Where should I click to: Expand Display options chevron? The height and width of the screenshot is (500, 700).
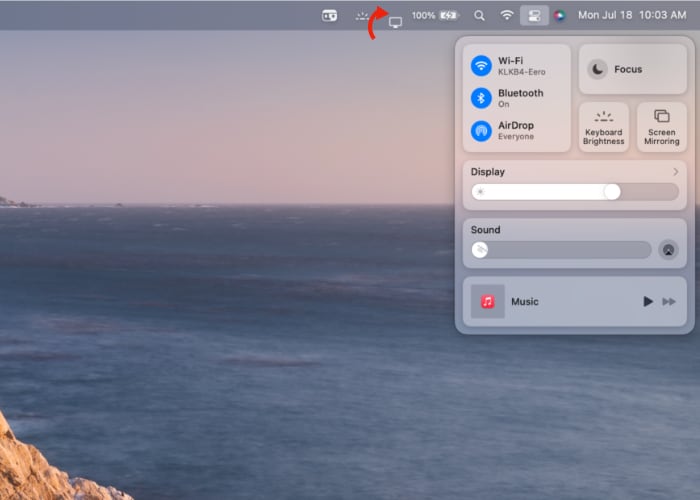675,172
